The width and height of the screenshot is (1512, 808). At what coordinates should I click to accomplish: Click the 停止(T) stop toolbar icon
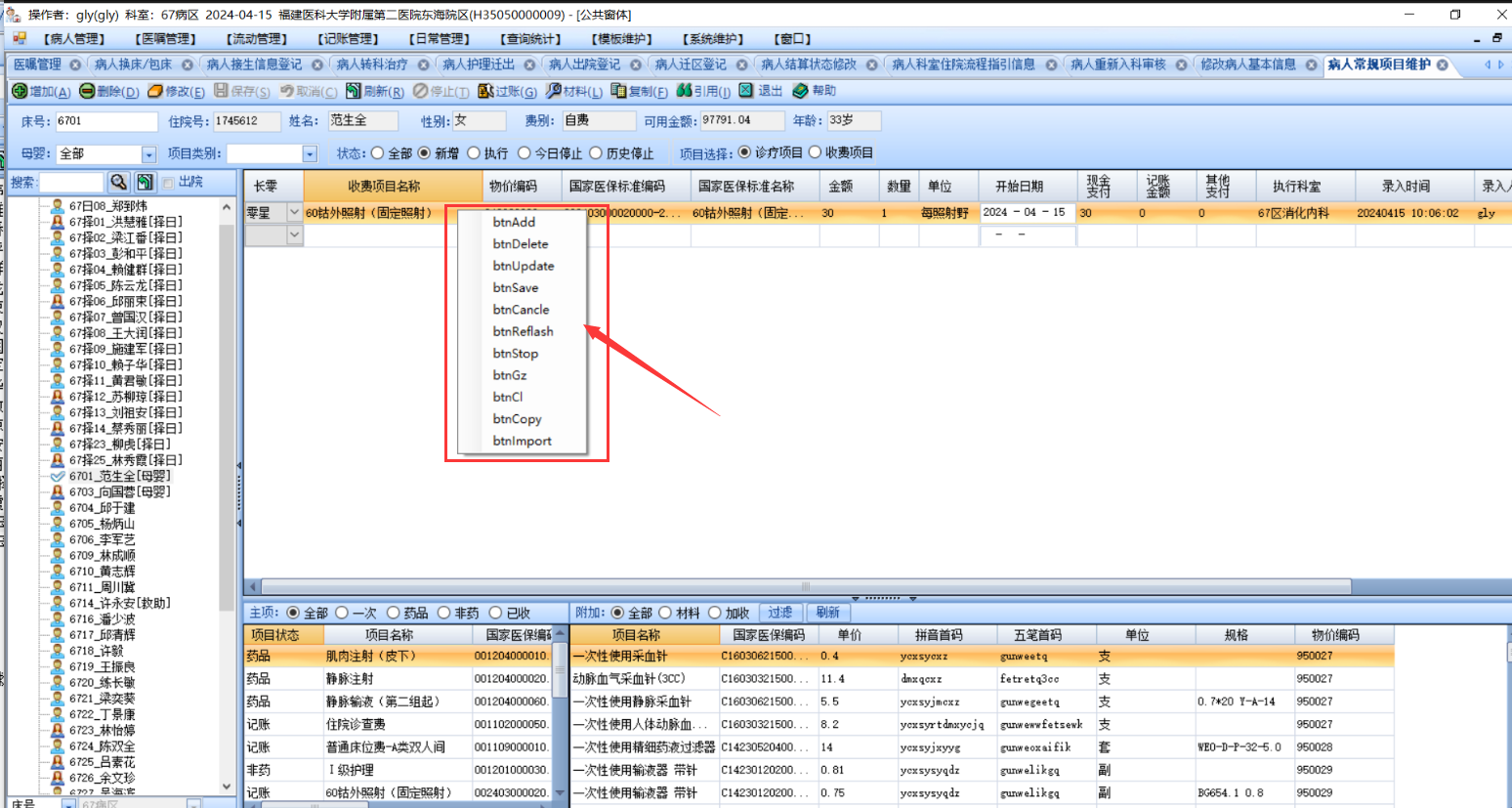[x=421, y=91]
